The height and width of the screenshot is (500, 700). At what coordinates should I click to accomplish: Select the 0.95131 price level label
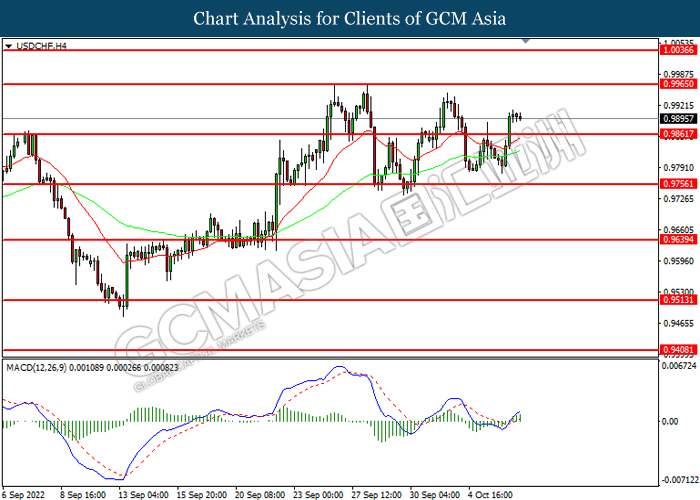678,300
